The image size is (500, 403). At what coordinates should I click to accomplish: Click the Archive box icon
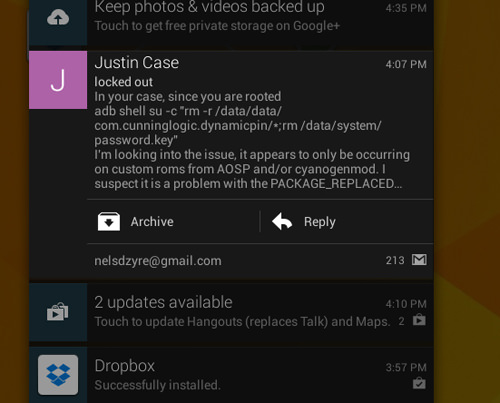click(109, 221)
